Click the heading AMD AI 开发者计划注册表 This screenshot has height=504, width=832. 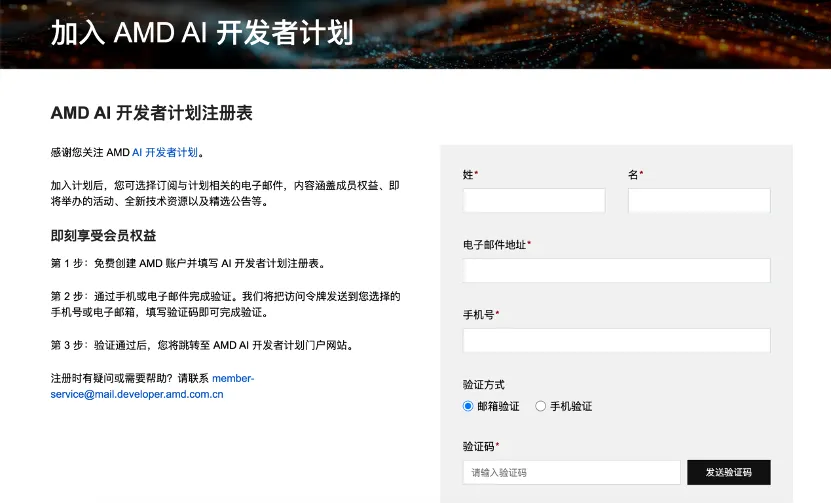point(151,113)
